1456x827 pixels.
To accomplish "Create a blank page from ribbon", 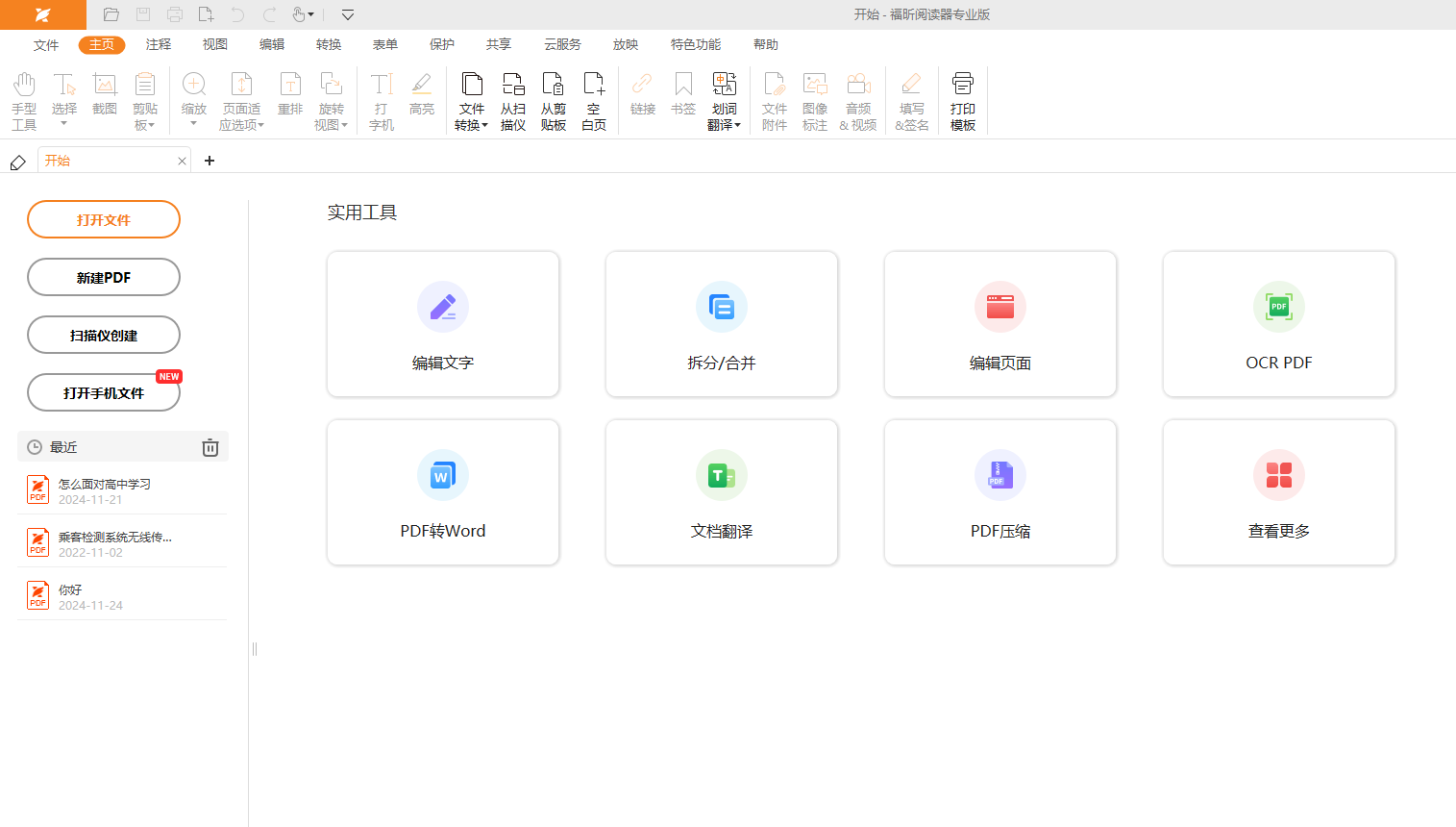I will click(594, 100).
